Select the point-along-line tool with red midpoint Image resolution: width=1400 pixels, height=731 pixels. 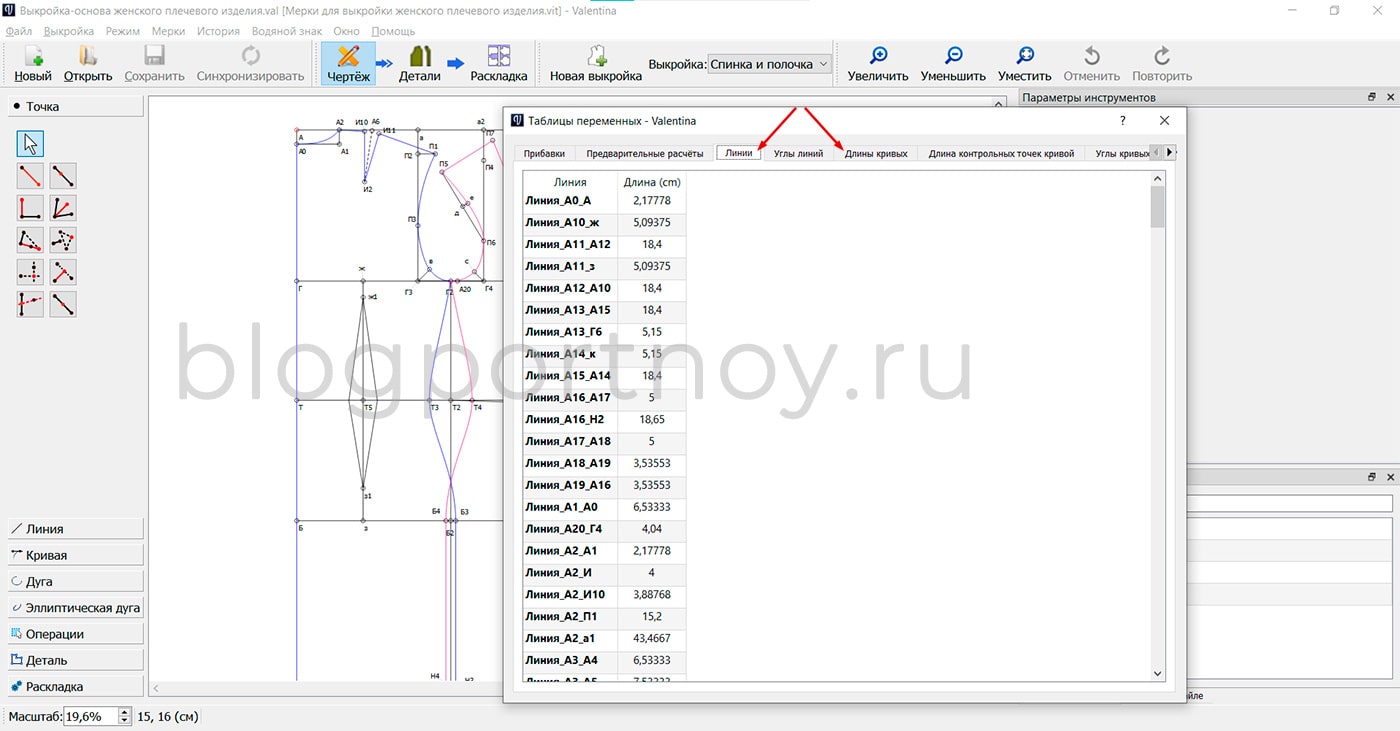(63, 176)
